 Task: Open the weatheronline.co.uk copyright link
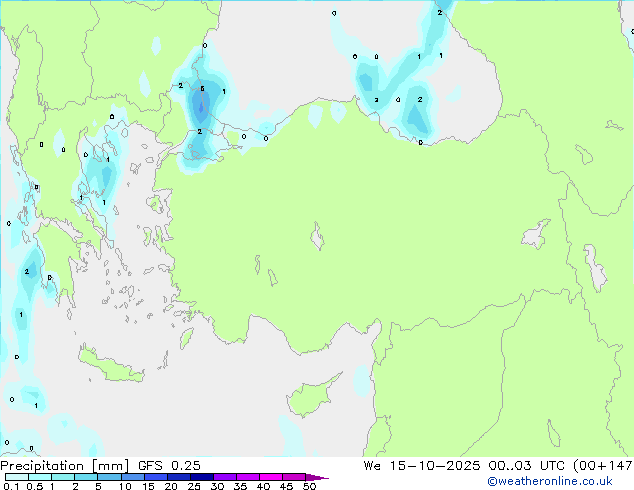pos(550,481)
